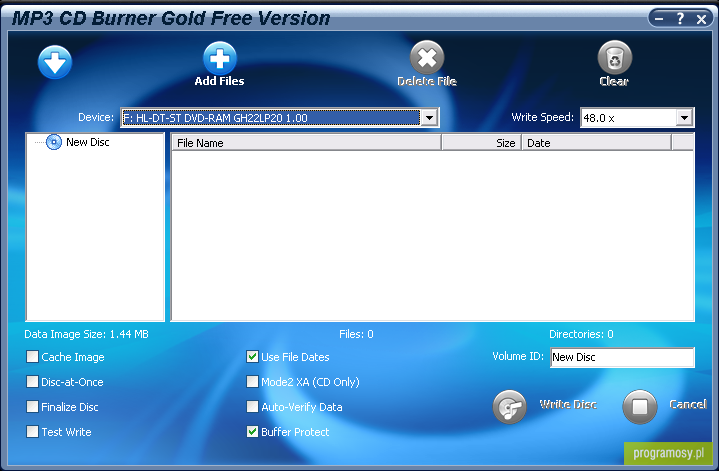
Task: Click the help question mark icon
Action: tap(680, 19)
